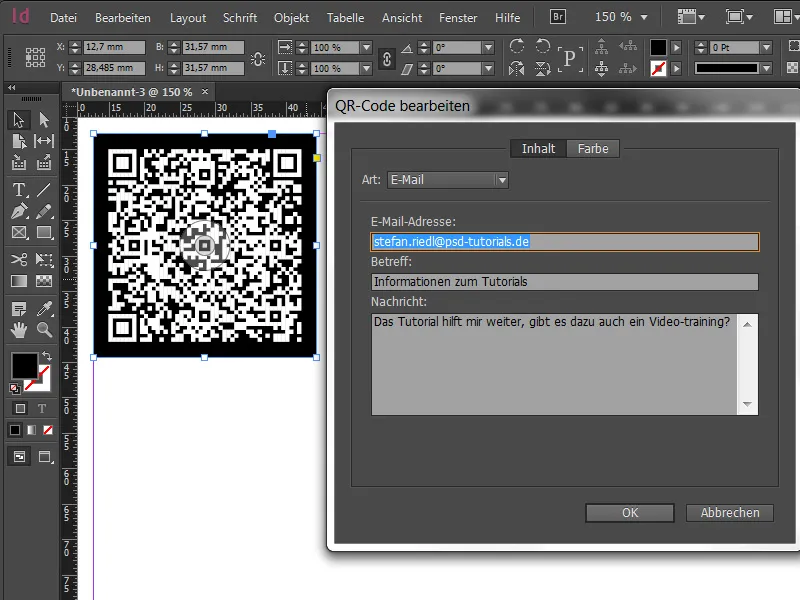
Task: Open the Objekt menu
Action: [x=291, y=17]
